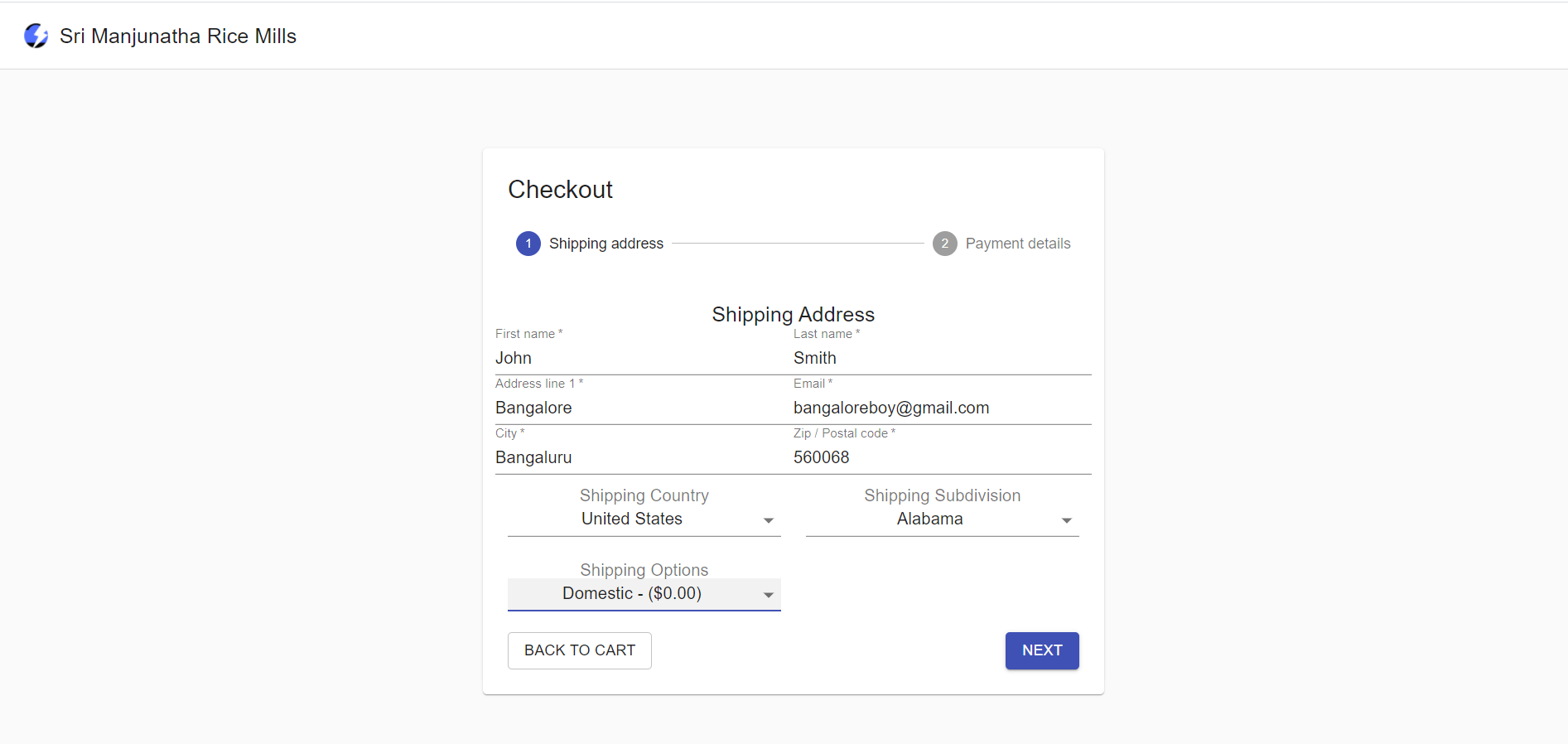The image size is (1568, 744).
Task: Click the Payment details step label
Action: tap(1018, 244)
